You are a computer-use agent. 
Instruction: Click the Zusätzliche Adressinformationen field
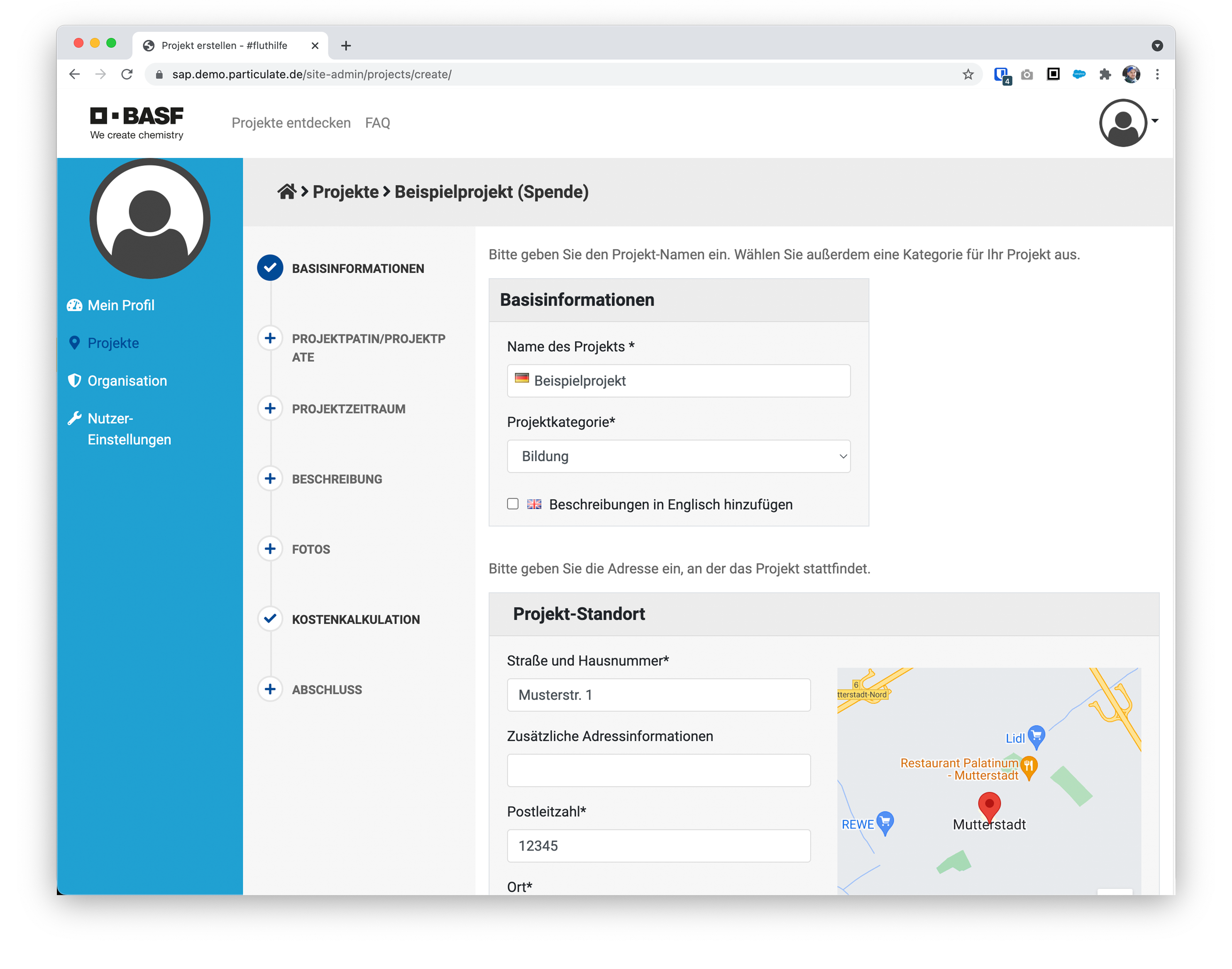(658, 770)
